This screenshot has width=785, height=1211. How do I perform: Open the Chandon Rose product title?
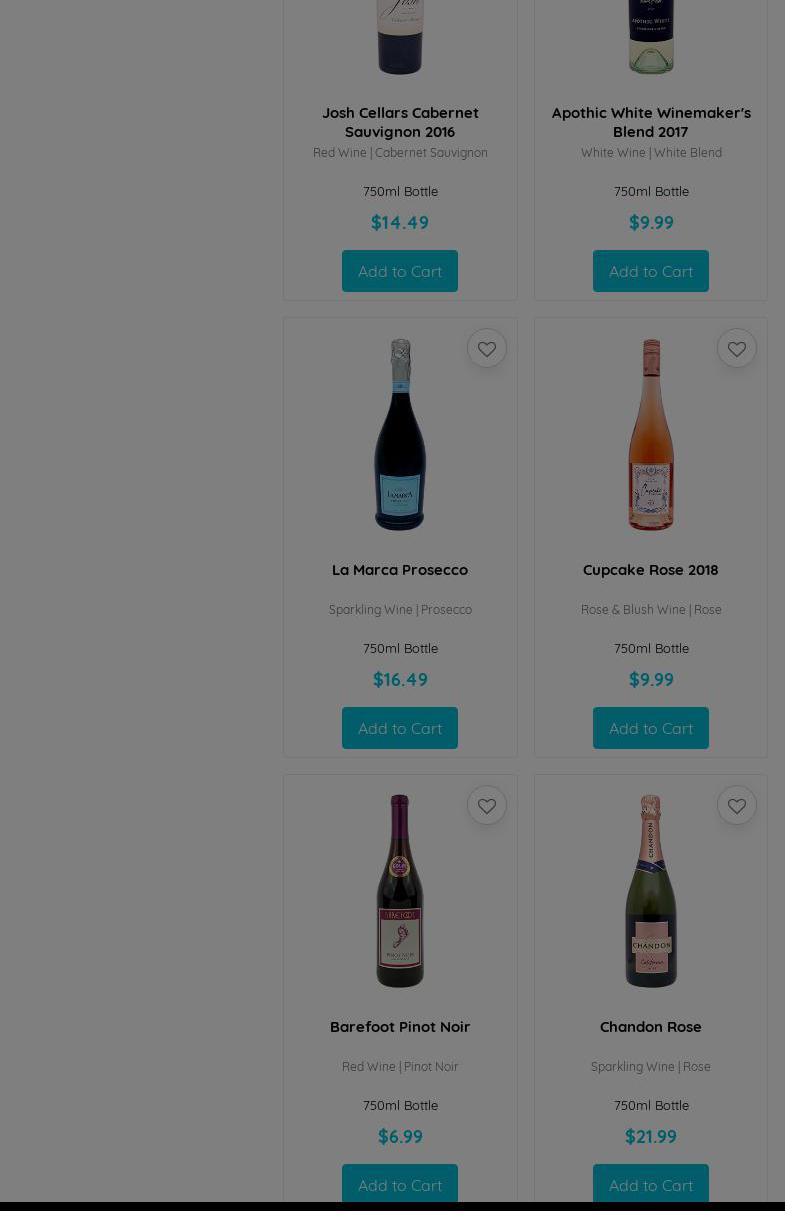[x=651, y=1027]
